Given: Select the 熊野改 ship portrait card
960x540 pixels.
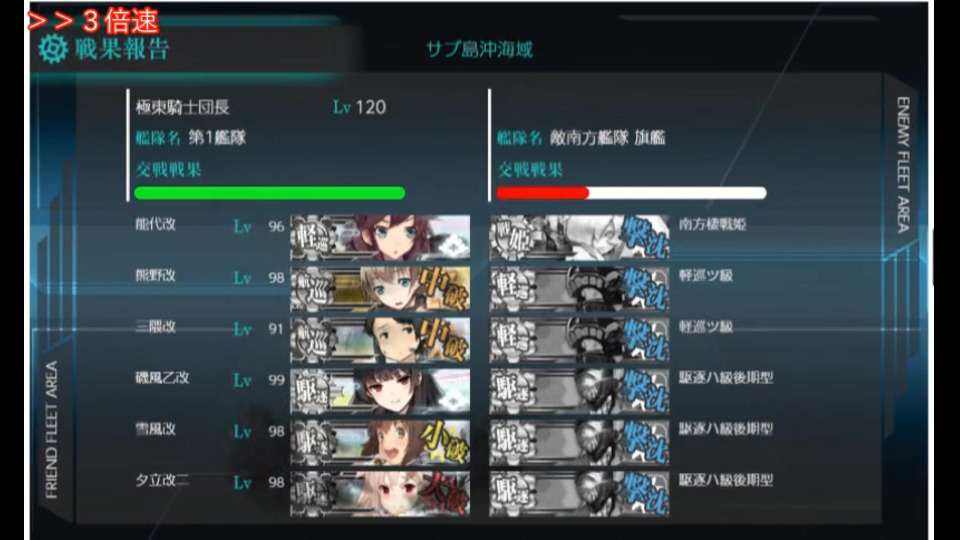Looking at the screenshot, I should [x=380, y=288].
